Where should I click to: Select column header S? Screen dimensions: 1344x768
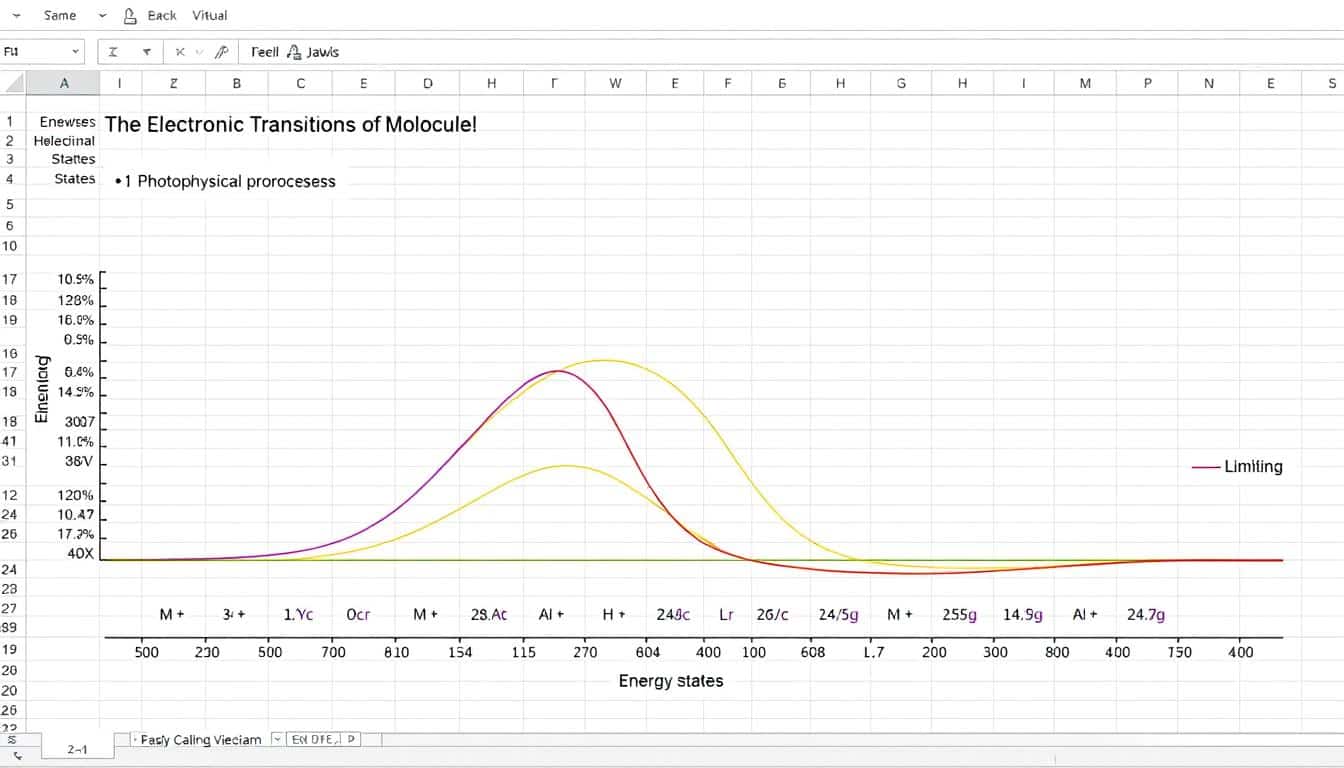(1332, 84)
